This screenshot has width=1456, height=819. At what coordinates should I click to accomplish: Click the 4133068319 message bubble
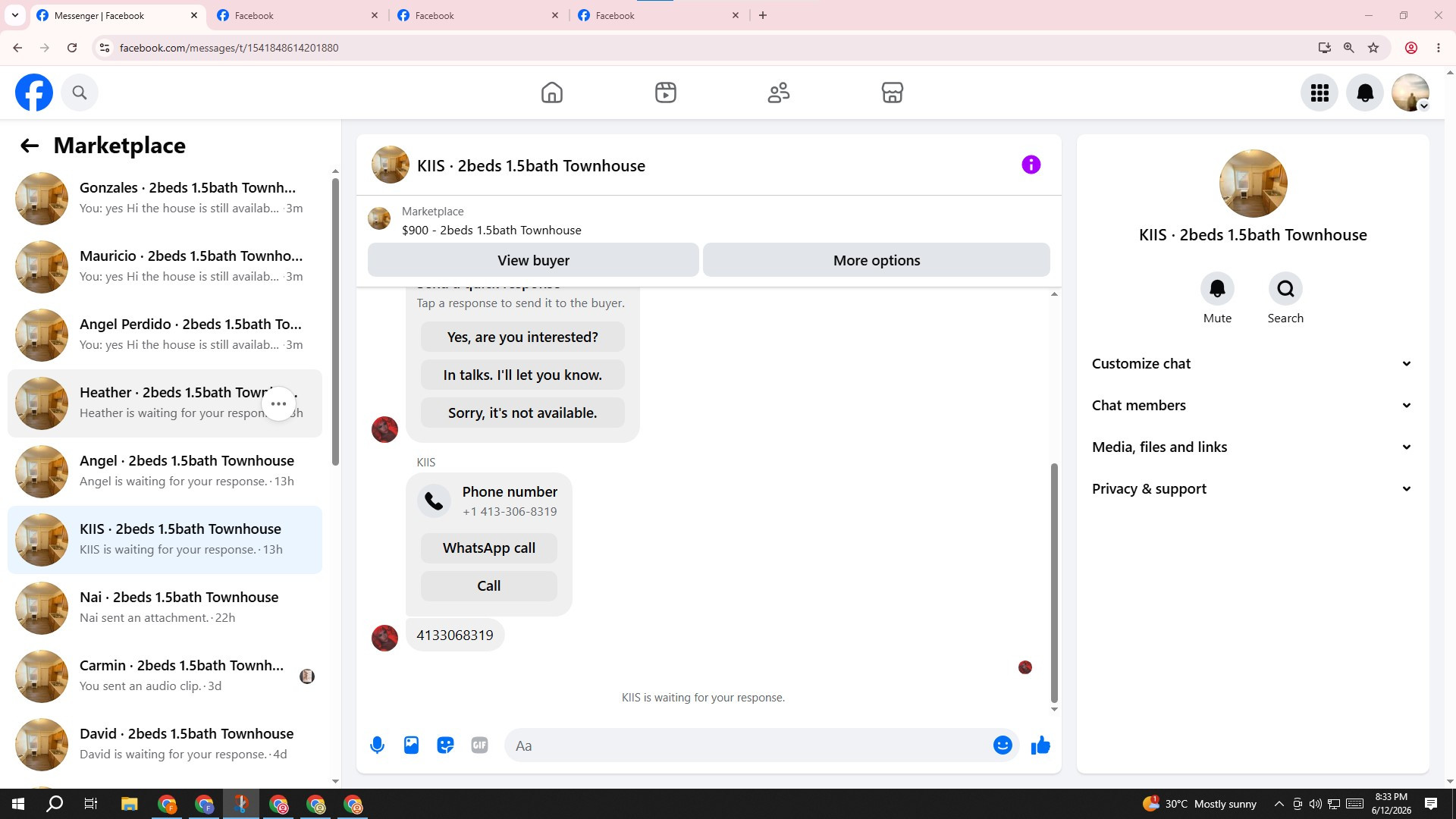(455, 635)
